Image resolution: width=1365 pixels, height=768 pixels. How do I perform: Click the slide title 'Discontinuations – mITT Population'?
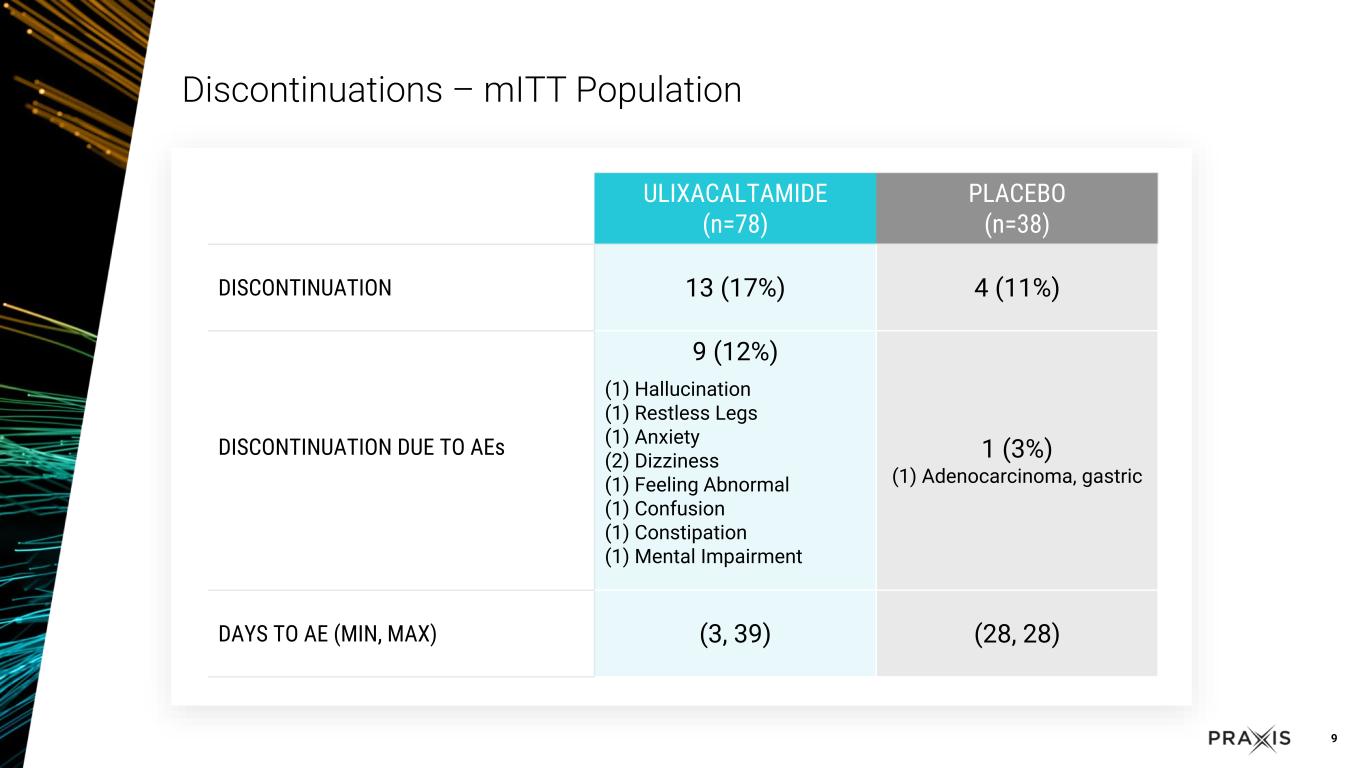point(461,90)
